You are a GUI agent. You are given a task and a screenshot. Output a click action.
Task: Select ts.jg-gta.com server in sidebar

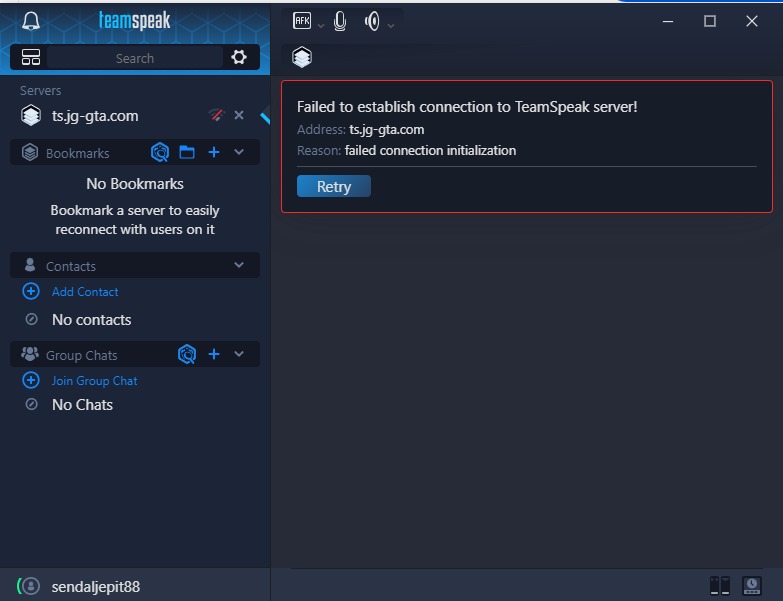point(134,116)
